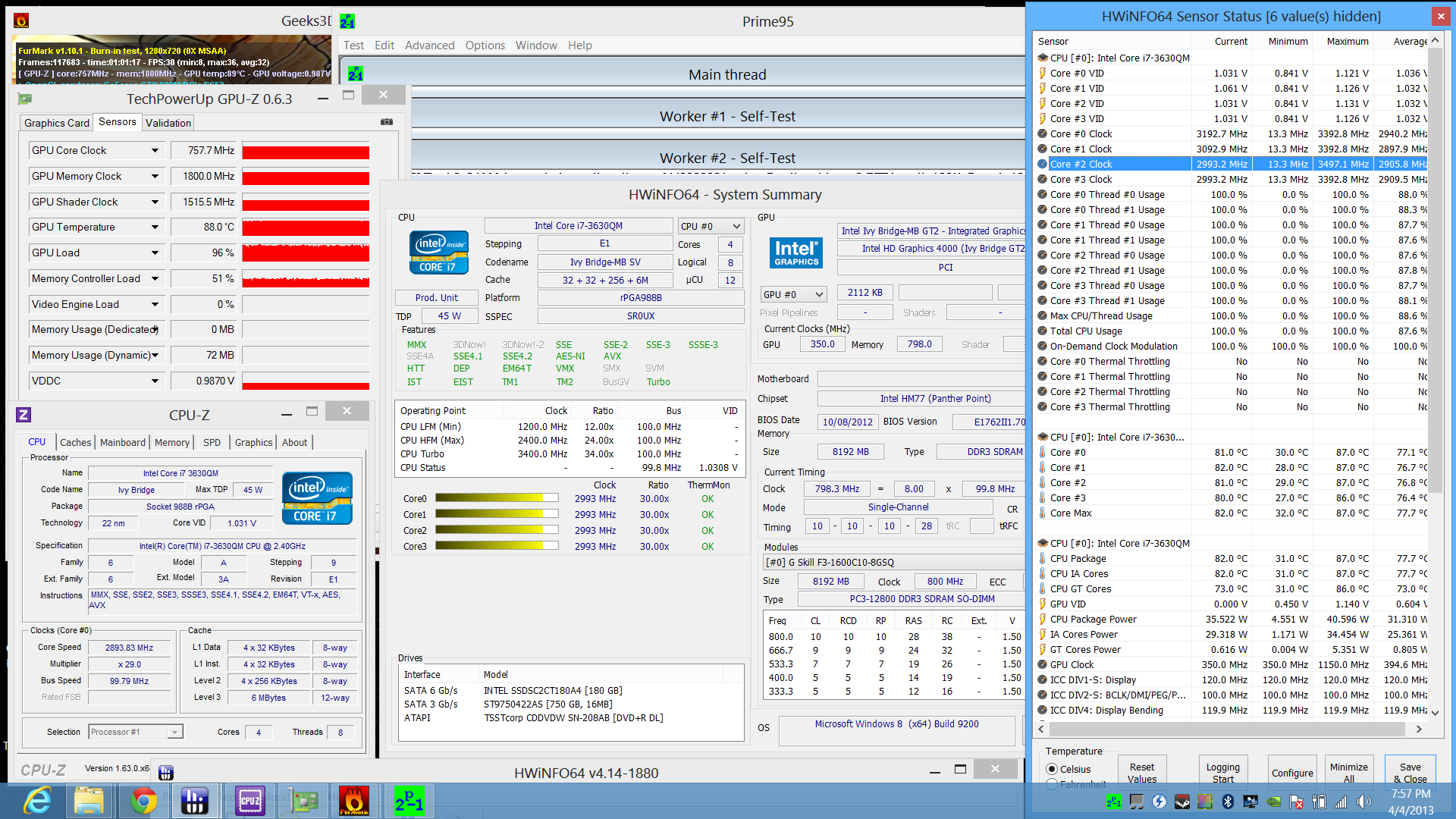
Task: Click the Intel Core i7 badge in CPU-Z
Action: pos(317,498)
